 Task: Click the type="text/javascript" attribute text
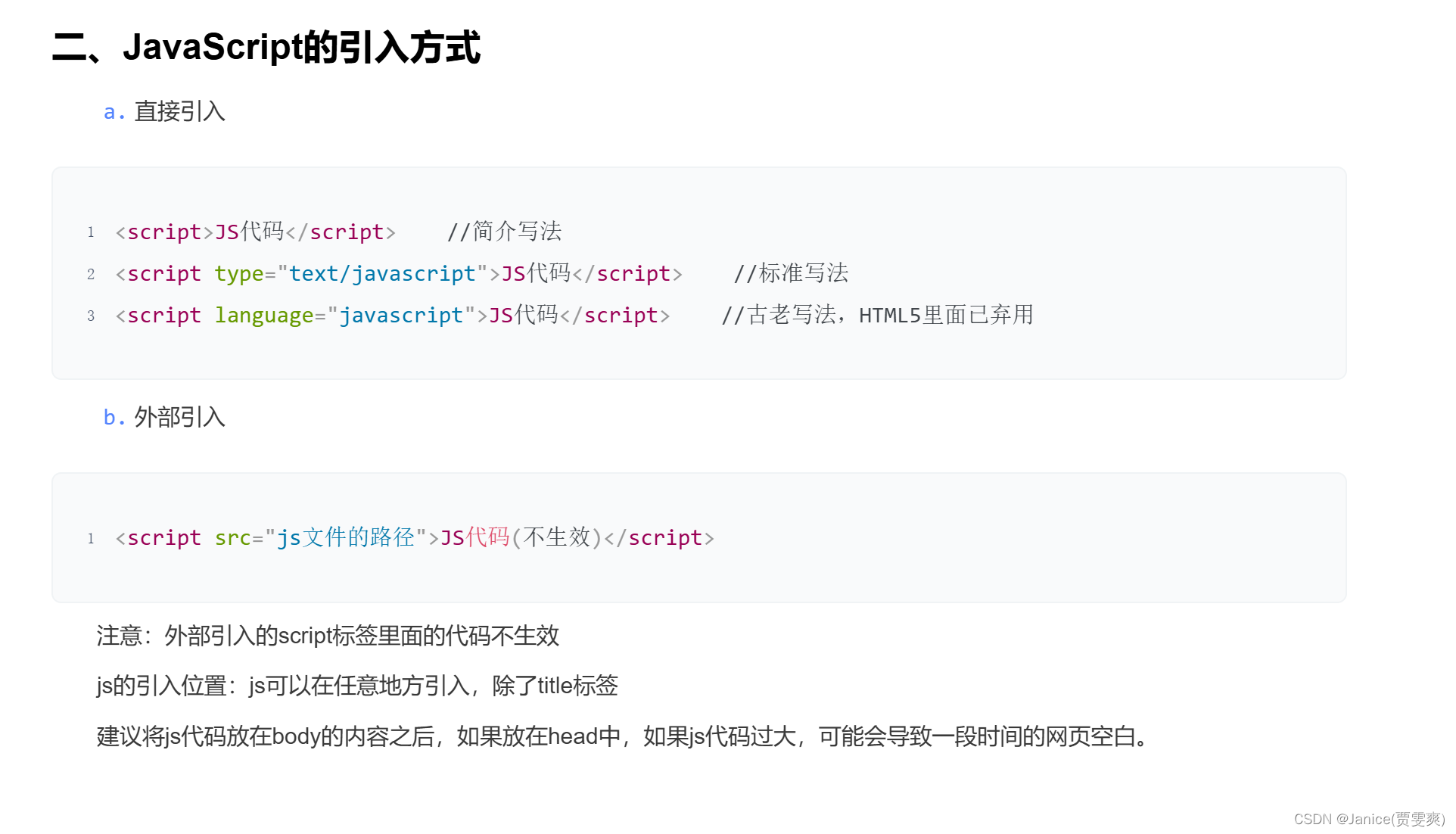pyautogui.click(x=351, y=273)
